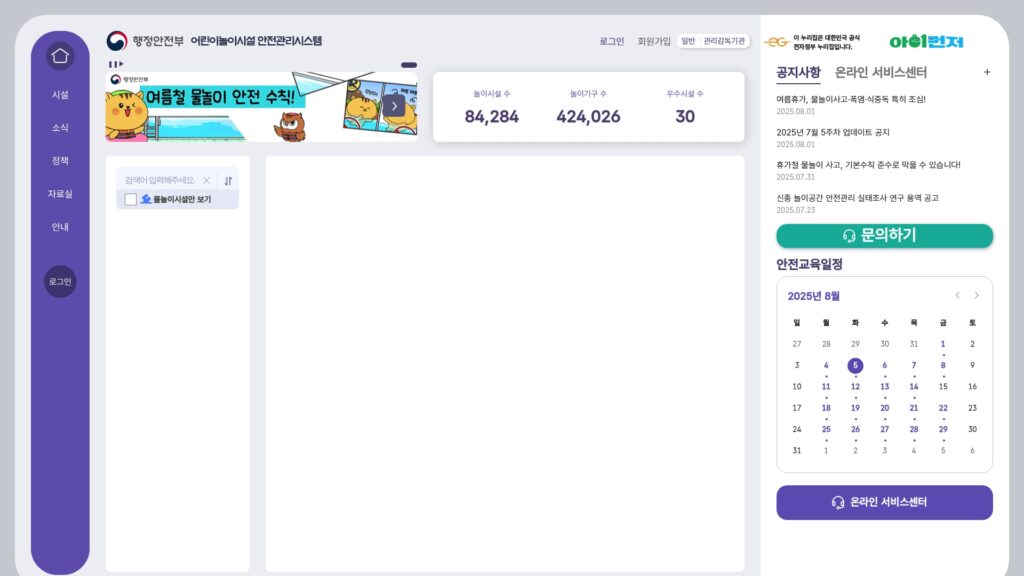Click the round 로그인 button in sidebar
Viewport: 1024px width, 576px height.
(x=60, y=281)
